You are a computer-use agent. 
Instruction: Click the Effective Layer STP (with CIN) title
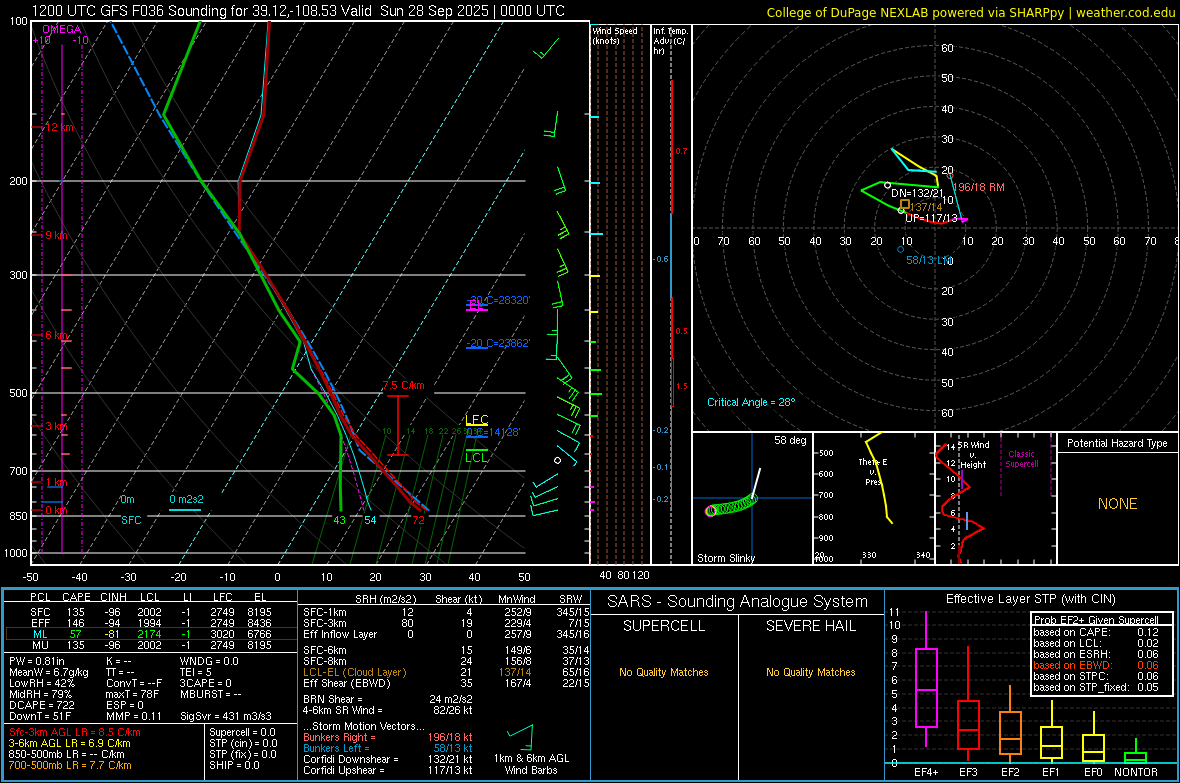[x=1030, y=599]
